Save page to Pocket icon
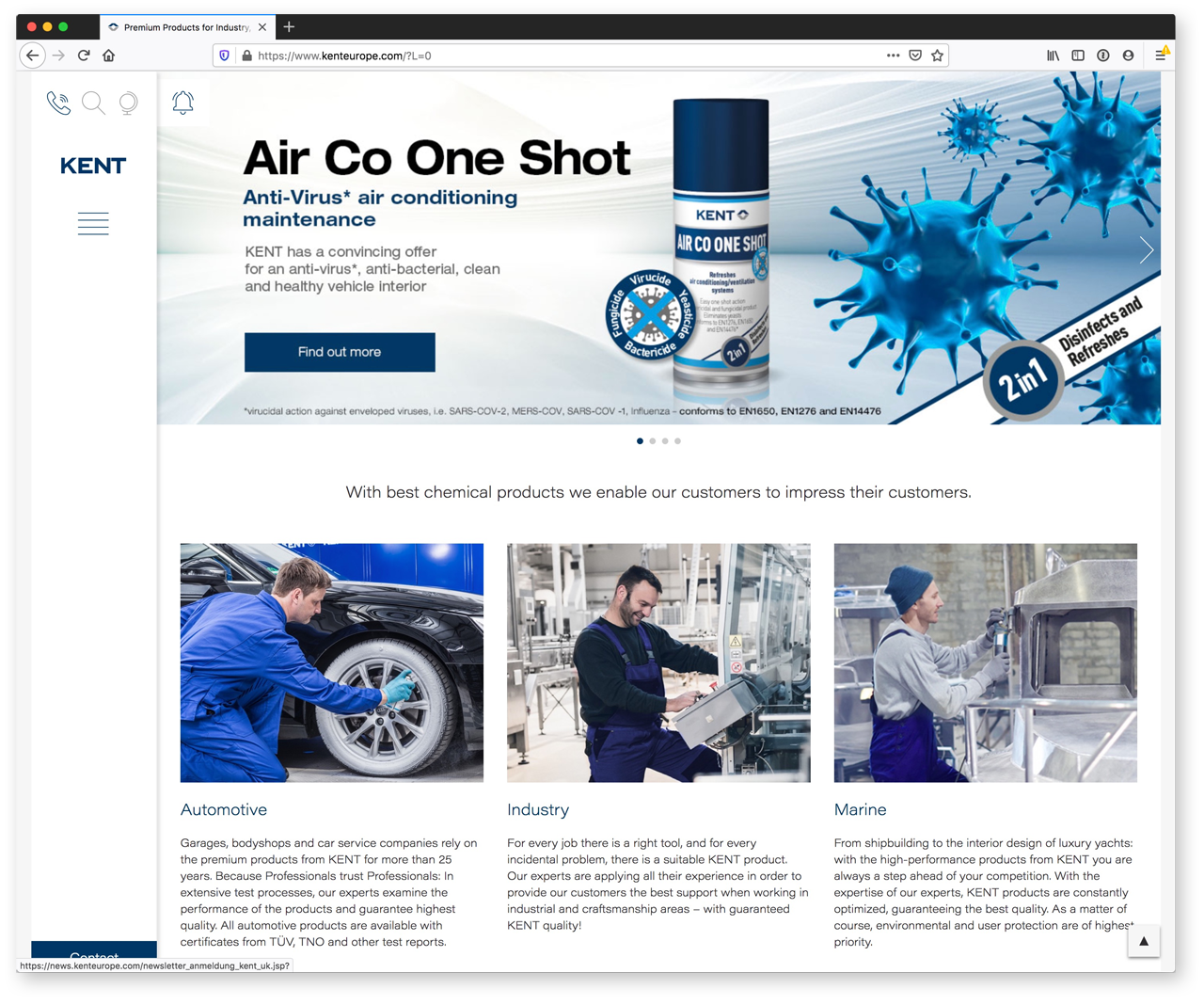1204x1005 pixels. click(915, 56)
